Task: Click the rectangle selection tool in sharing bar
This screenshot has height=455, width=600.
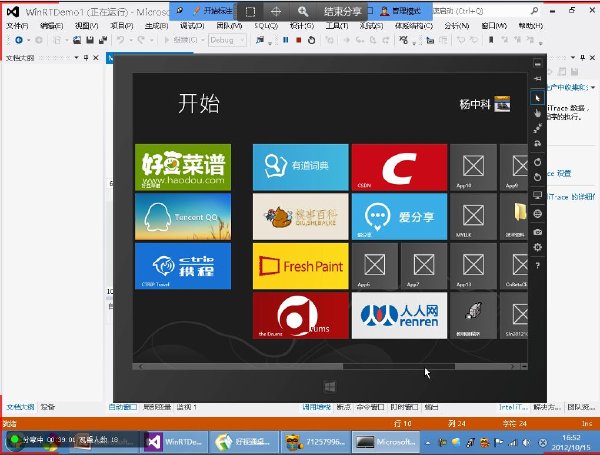Action: click(250, 11)
